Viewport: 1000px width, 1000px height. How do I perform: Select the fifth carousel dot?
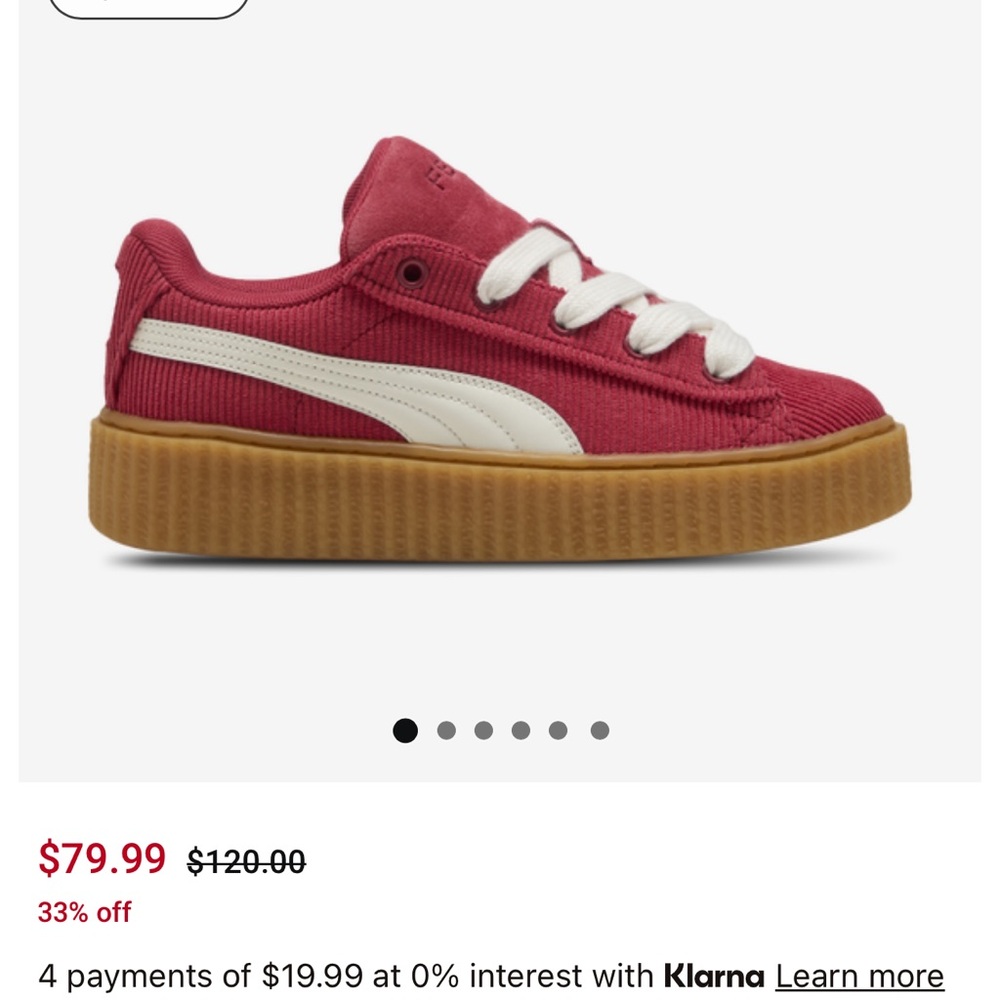556,731
